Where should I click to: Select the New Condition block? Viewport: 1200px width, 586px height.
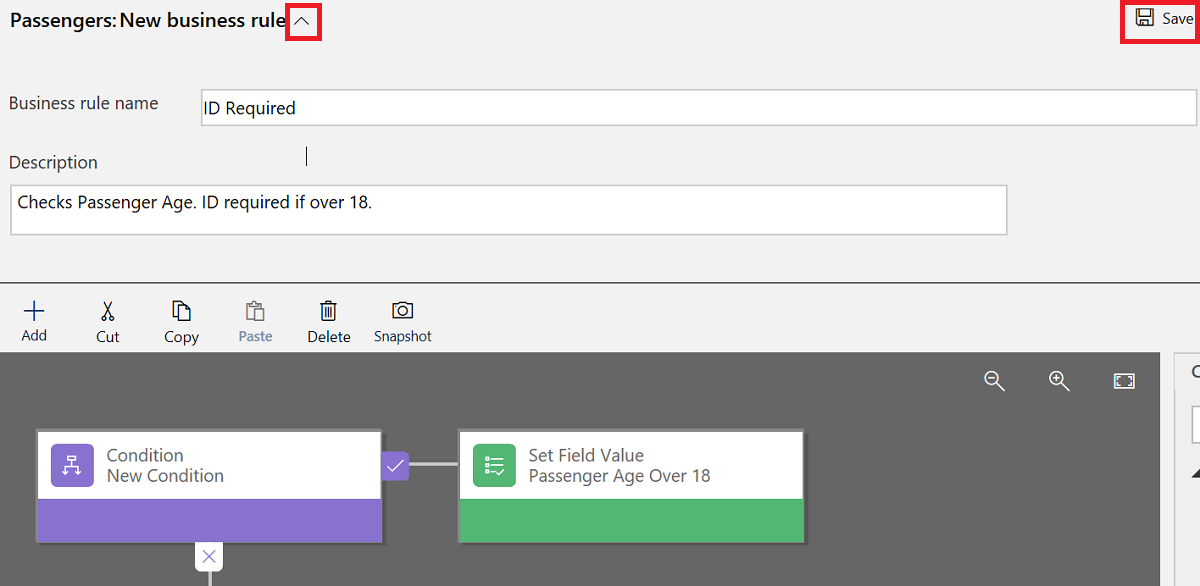pyautogui.click(x=208, y=465)
